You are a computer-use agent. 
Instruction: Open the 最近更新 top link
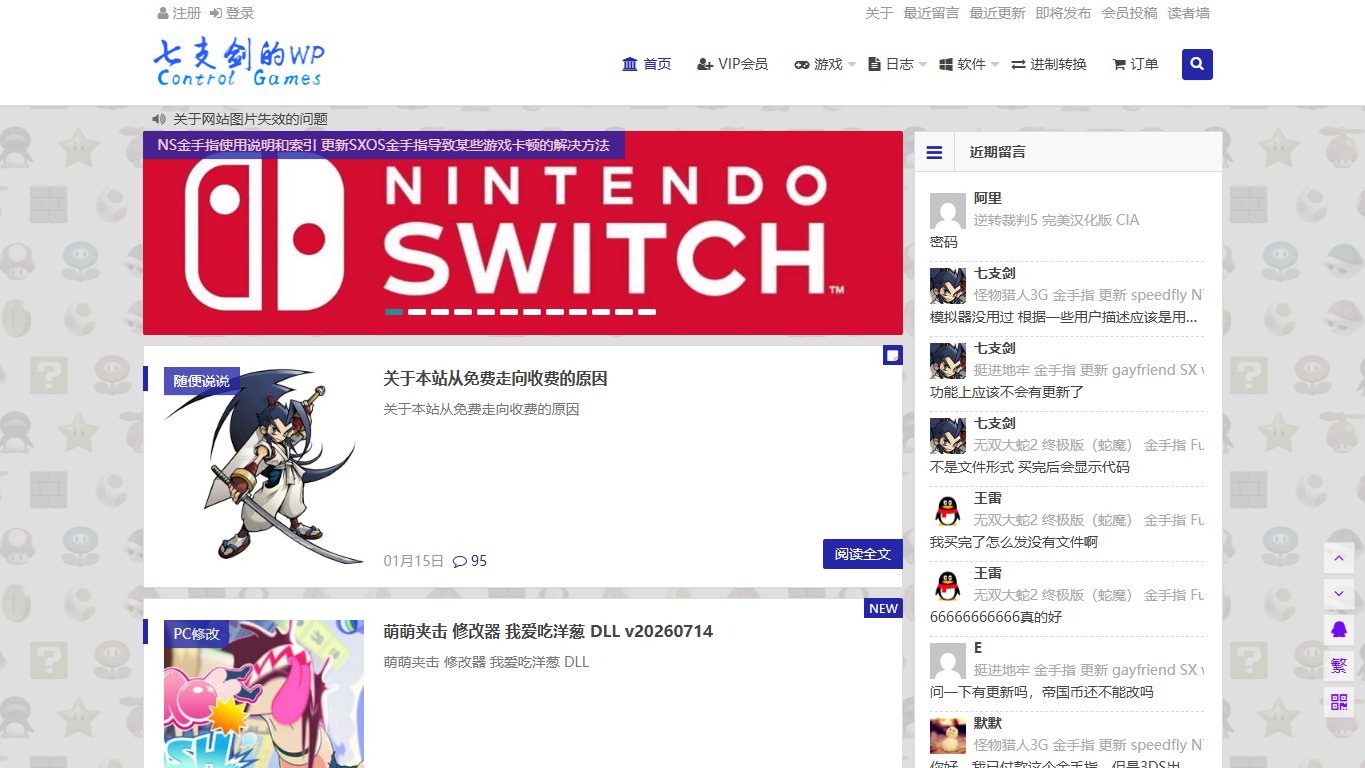click(997, 13)
